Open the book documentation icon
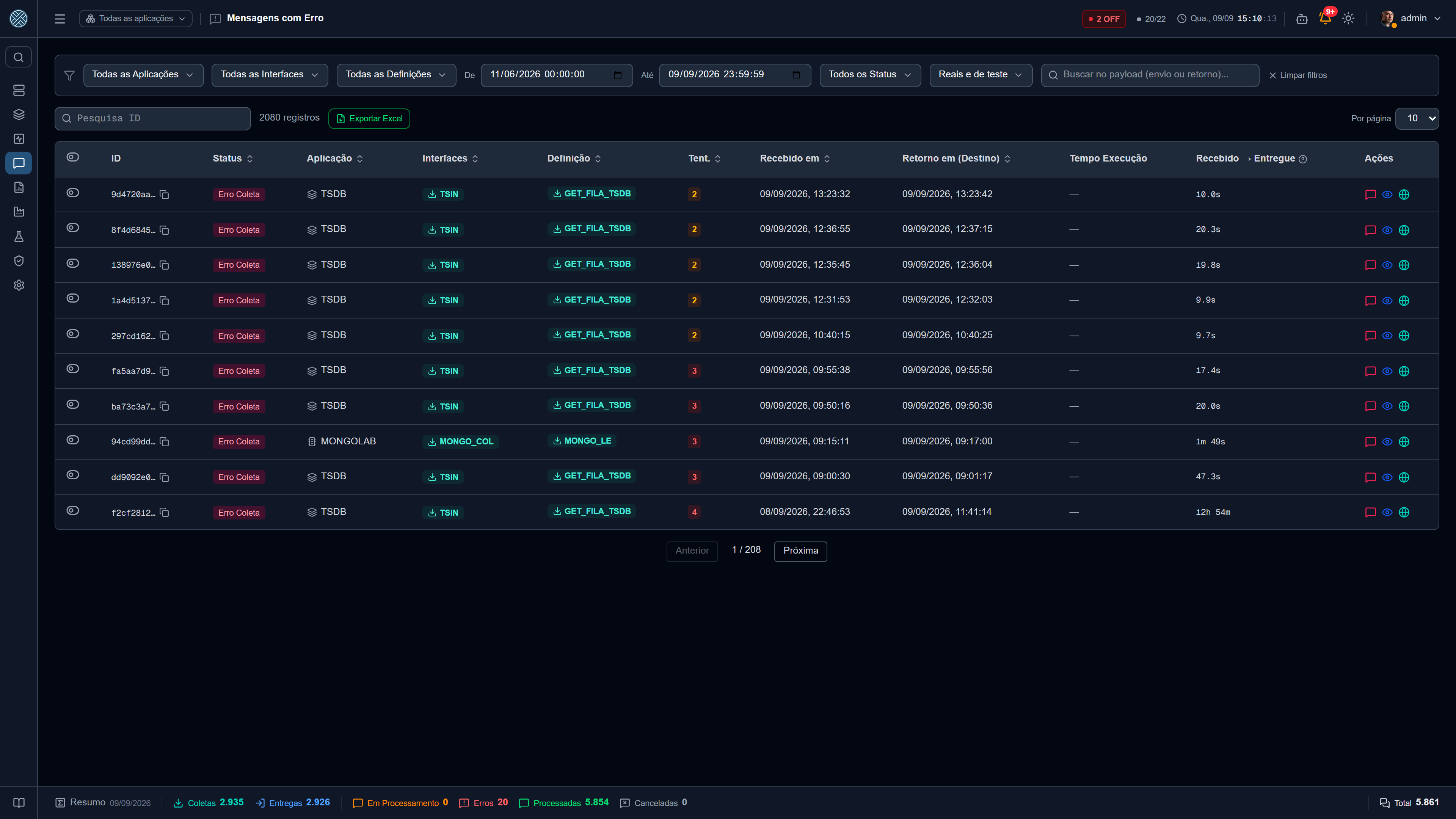Screen dimensions: 1456x819 [19, 803]
